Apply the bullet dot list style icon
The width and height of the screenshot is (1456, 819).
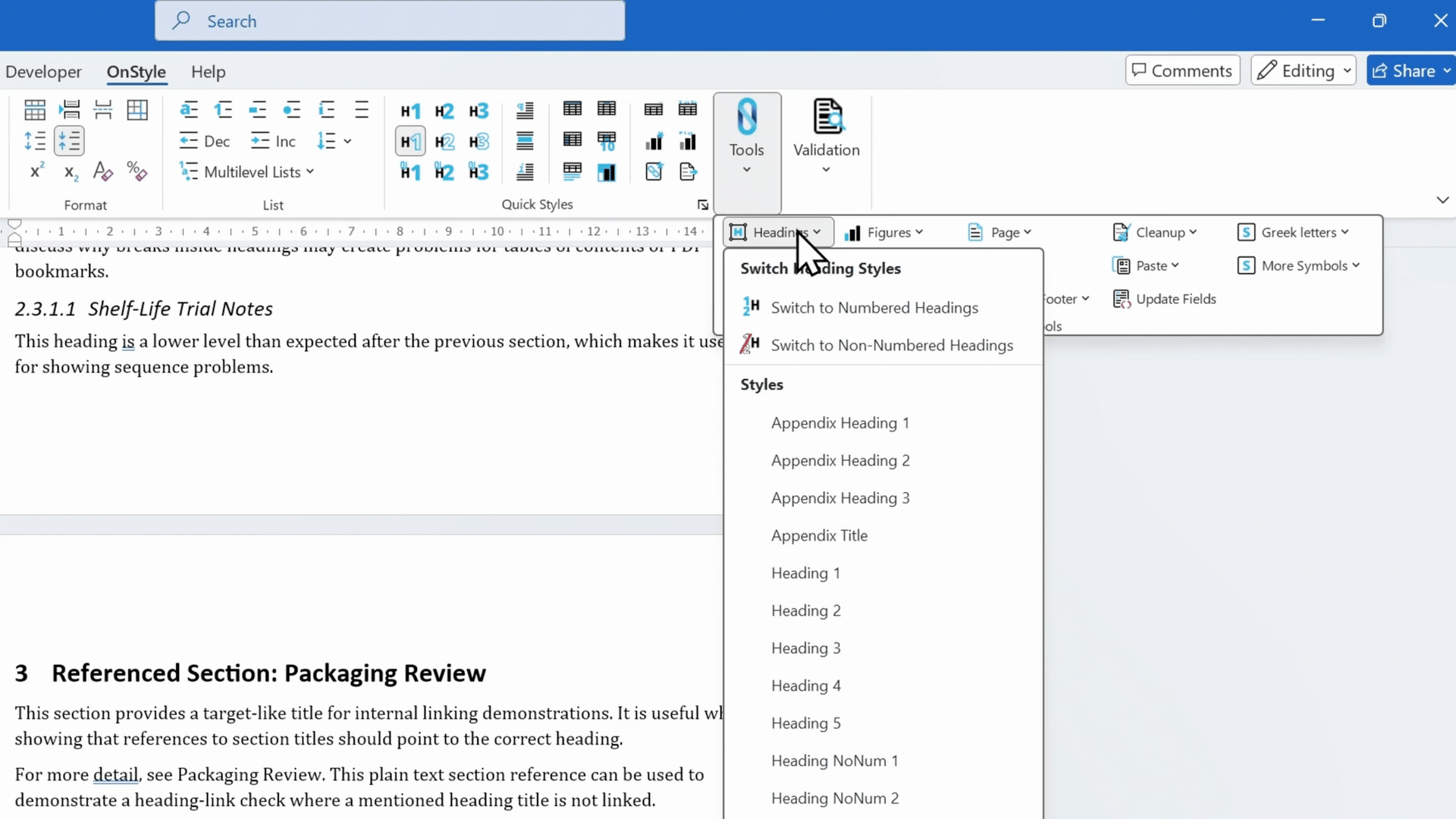(x=292, y=110)
